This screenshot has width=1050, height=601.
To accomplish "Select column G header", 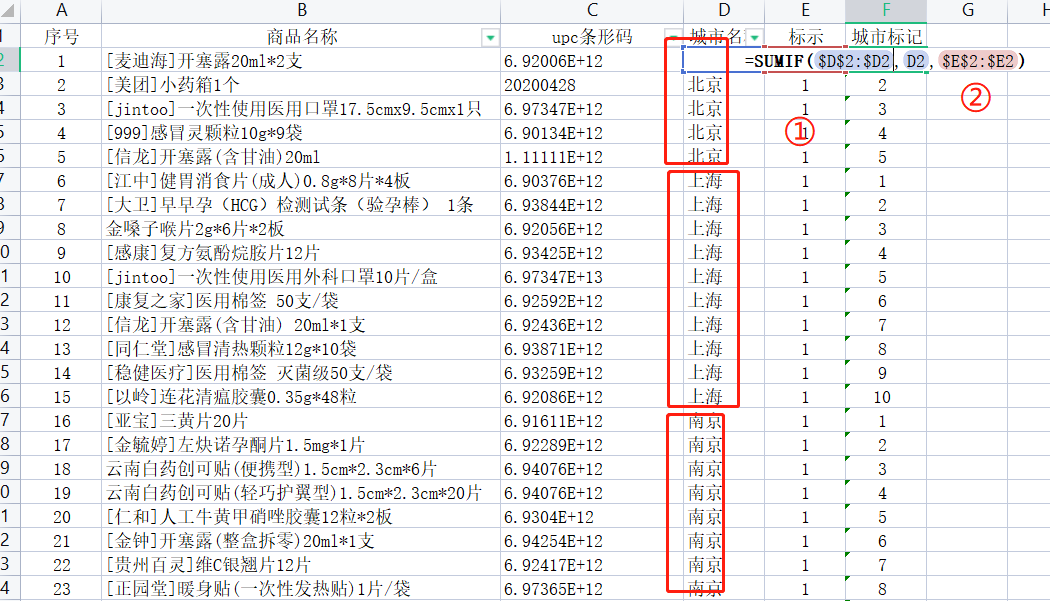I will coord(968,10).
